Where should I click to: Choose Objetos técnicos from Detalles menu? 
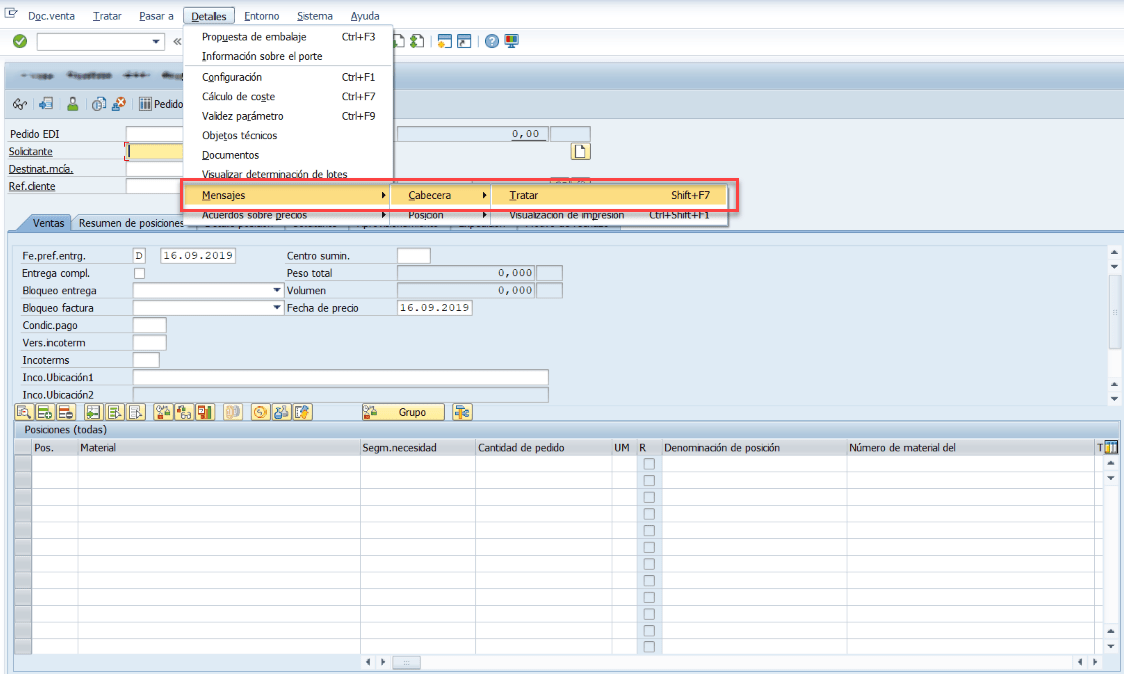(x=288, y=136)
